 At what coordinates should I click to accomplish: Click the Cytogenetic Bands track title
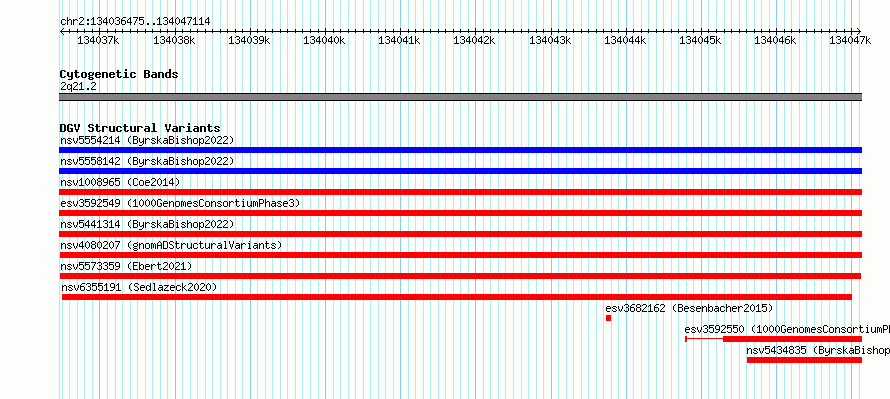pos(119,74)
